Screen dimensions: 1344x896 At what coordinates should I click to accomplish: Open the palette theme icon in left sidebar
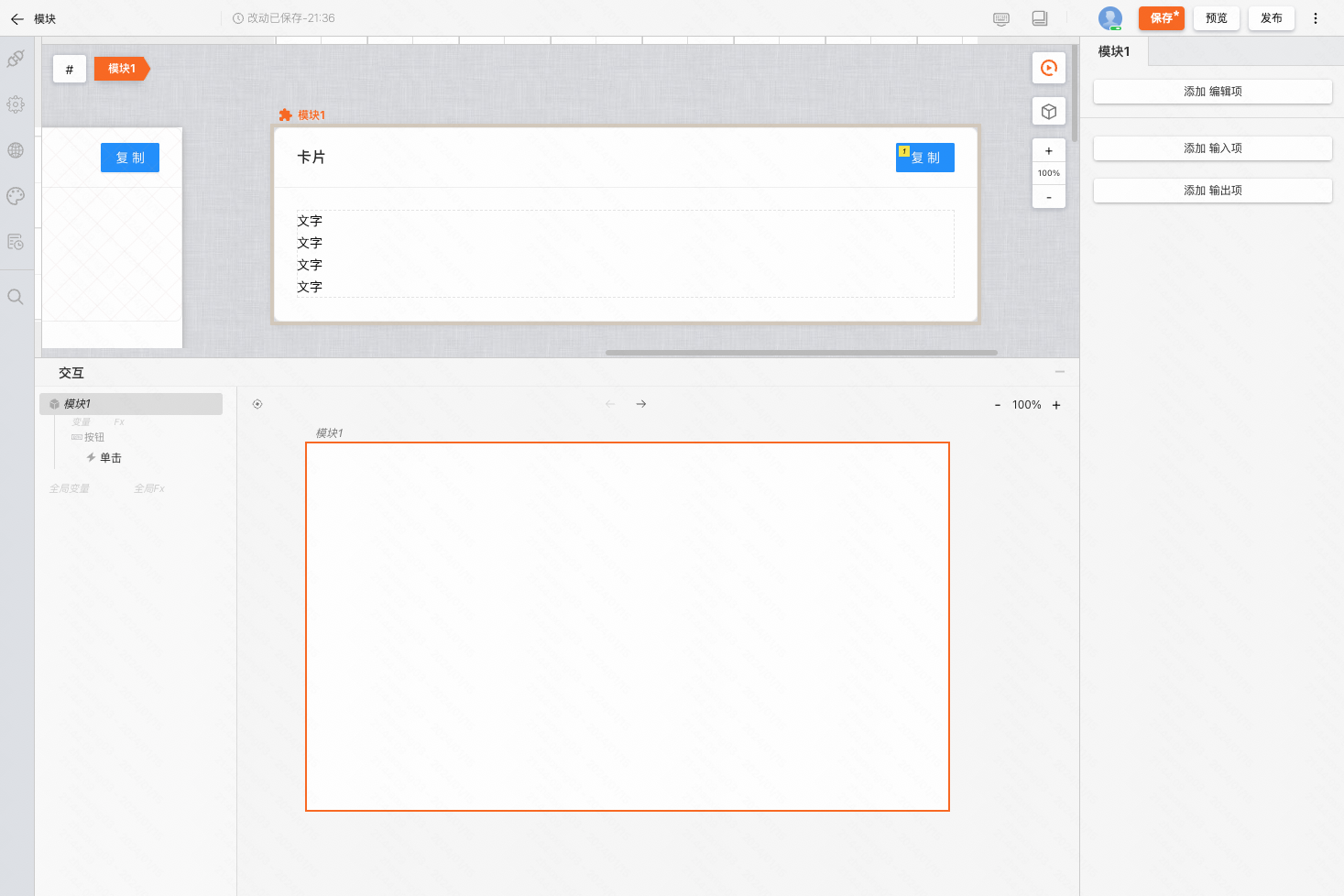coord(16,196)
